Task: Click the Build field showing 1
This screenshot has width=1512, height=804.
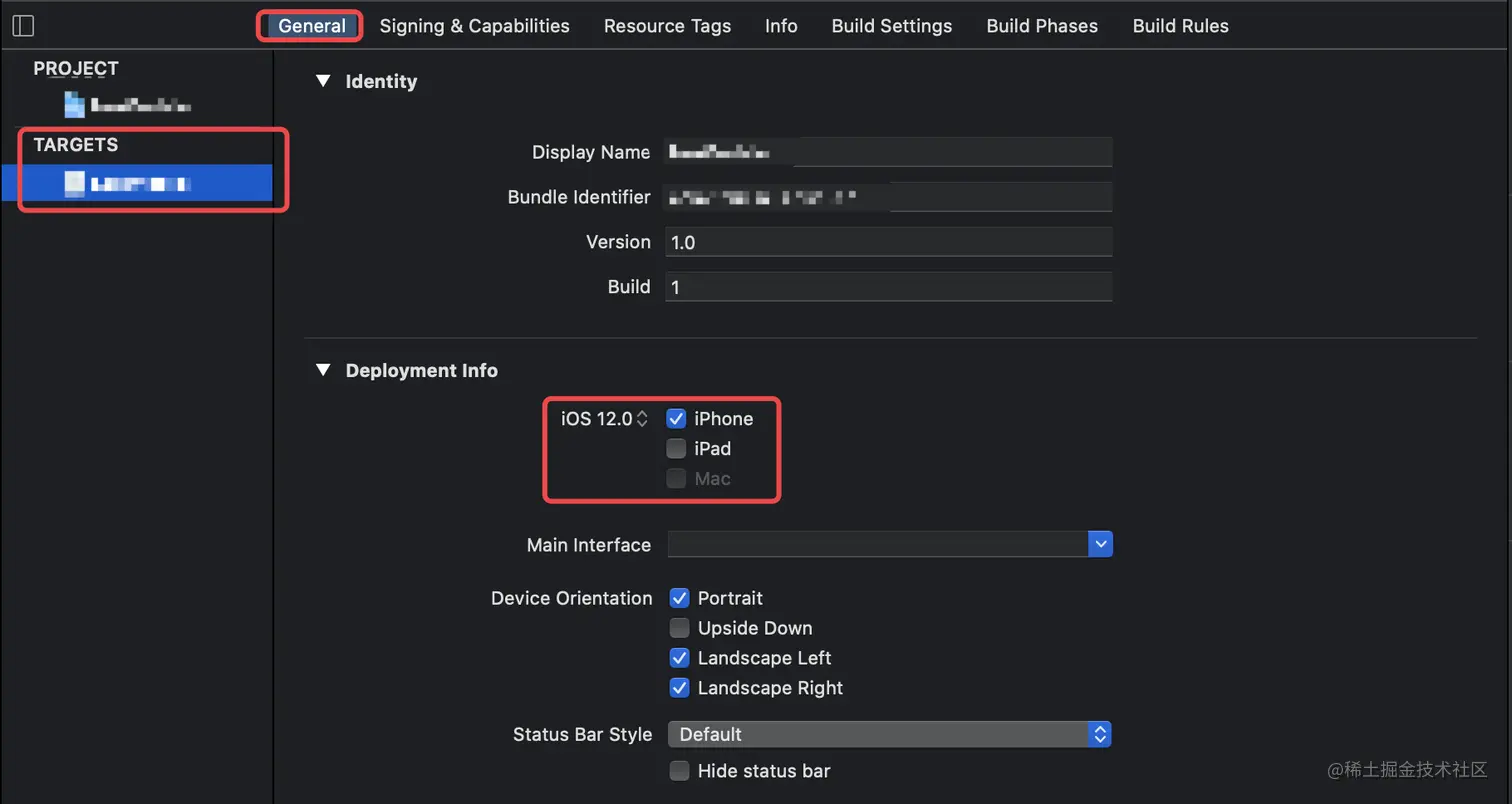Action: pyautogui.click(x=889, y=287)
